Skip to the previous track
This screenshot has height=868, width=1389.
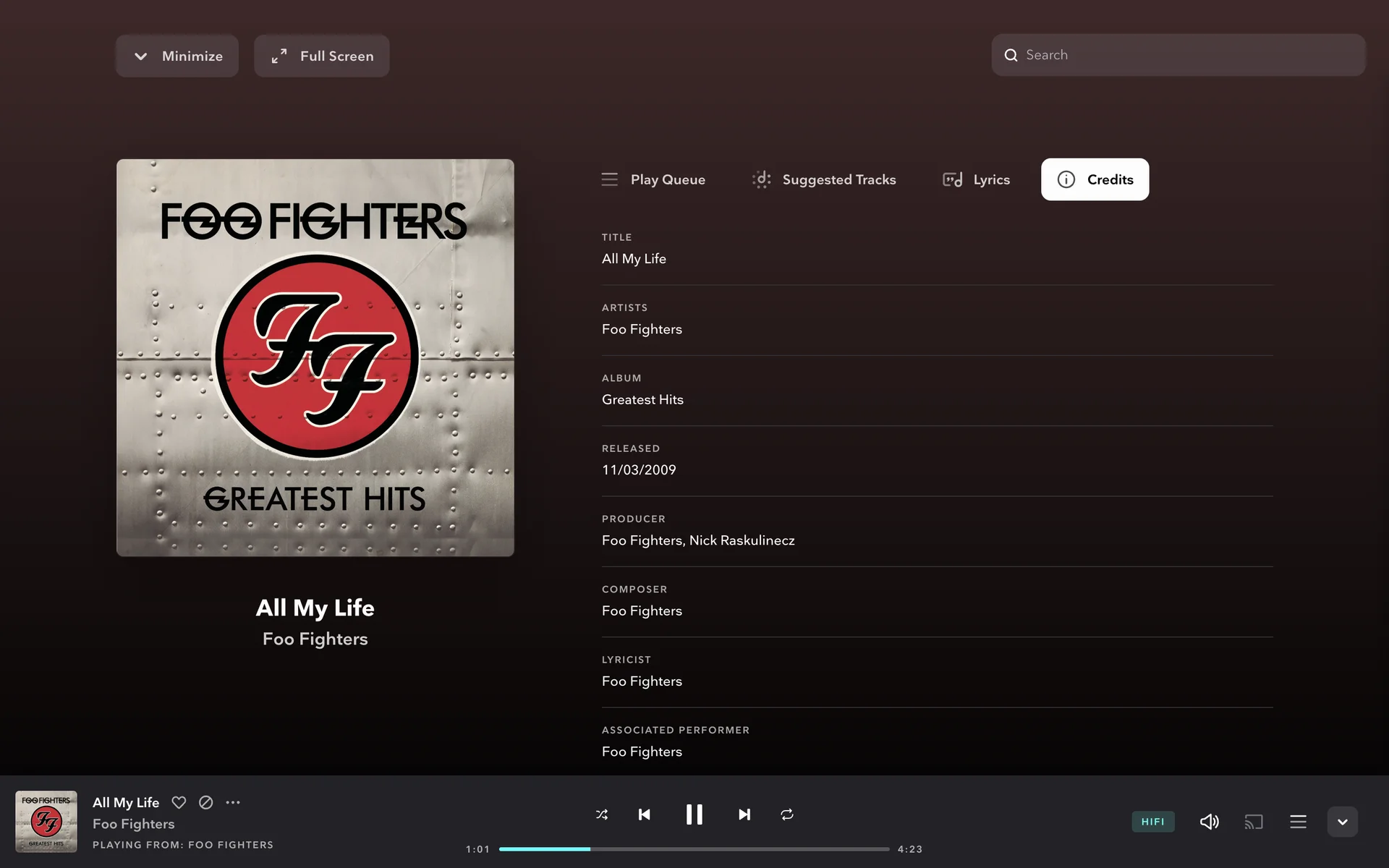pos(644,814)
